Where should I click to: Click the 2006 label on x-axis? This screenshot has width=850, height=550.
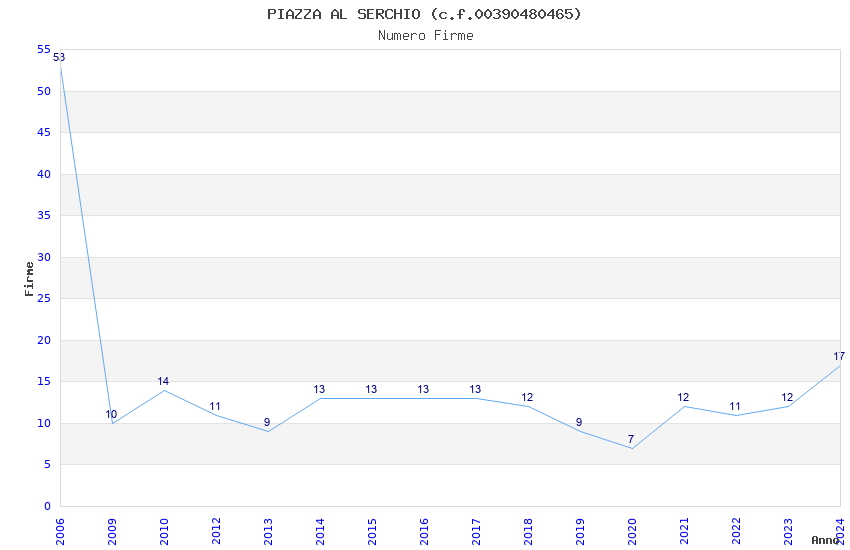click(x=60, y=527)
